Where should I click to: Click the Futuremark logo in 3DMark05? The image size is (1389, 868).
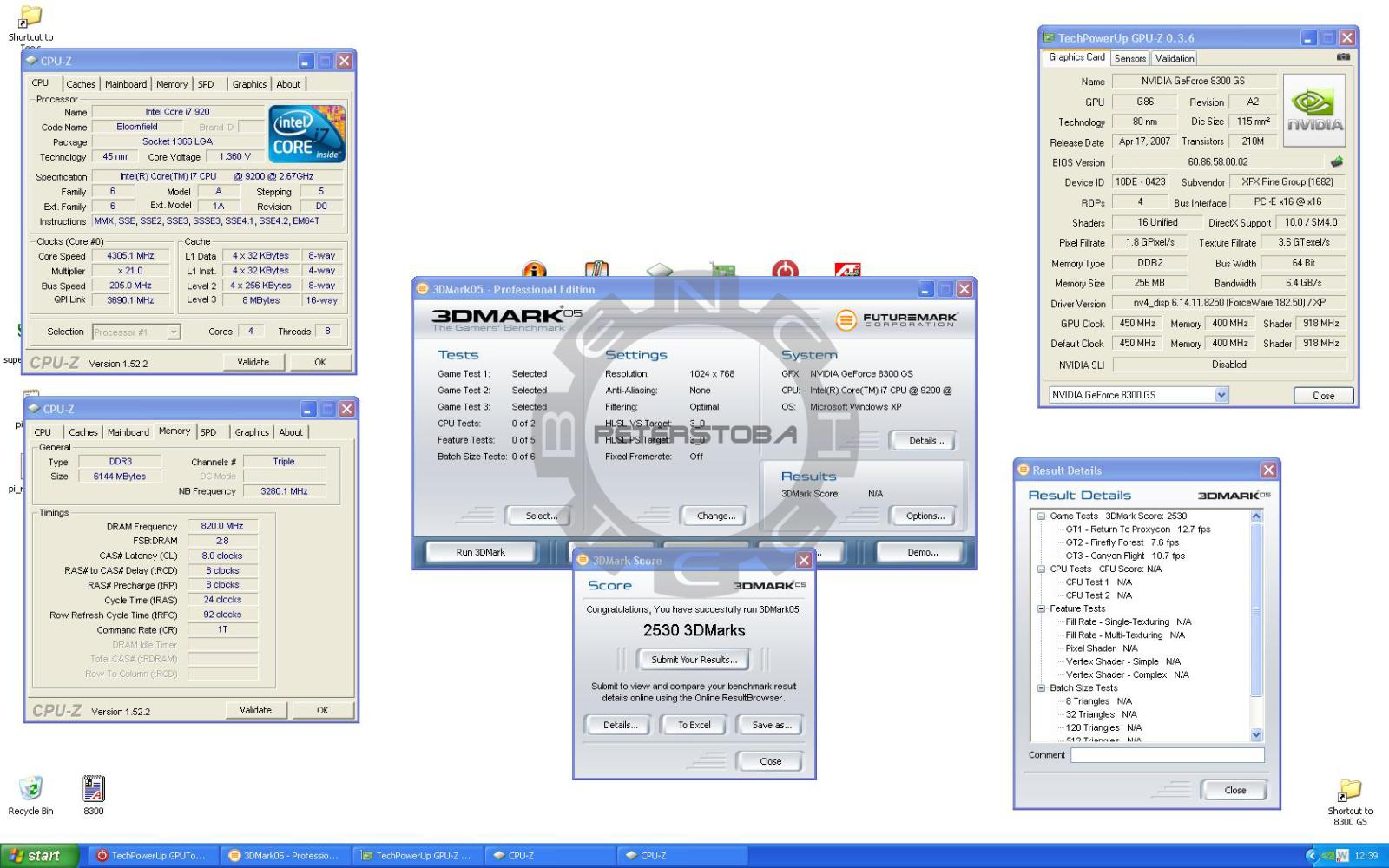coord(897,319)
